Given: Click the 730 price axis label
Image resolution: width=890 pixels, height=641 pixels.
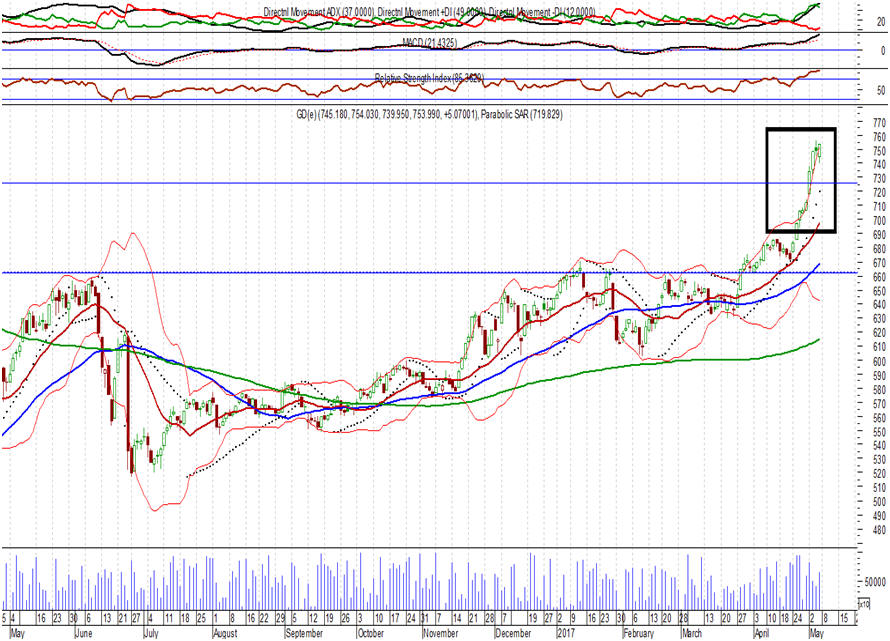Looking at the screenshot, I should pyautogui.click(x=879, y=179).
